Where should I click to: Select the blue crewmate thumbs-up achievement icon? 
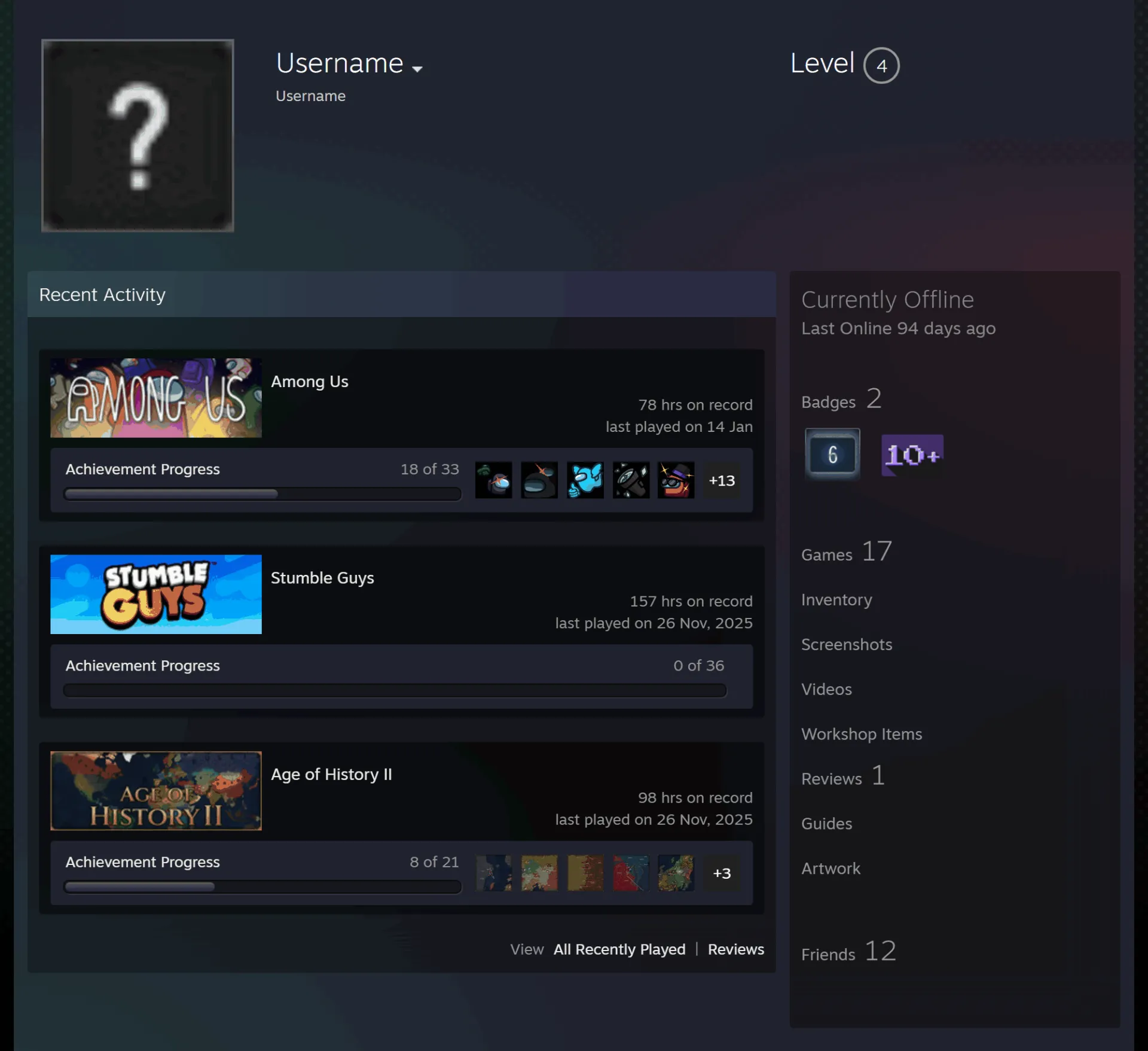(x=585, y=480)
